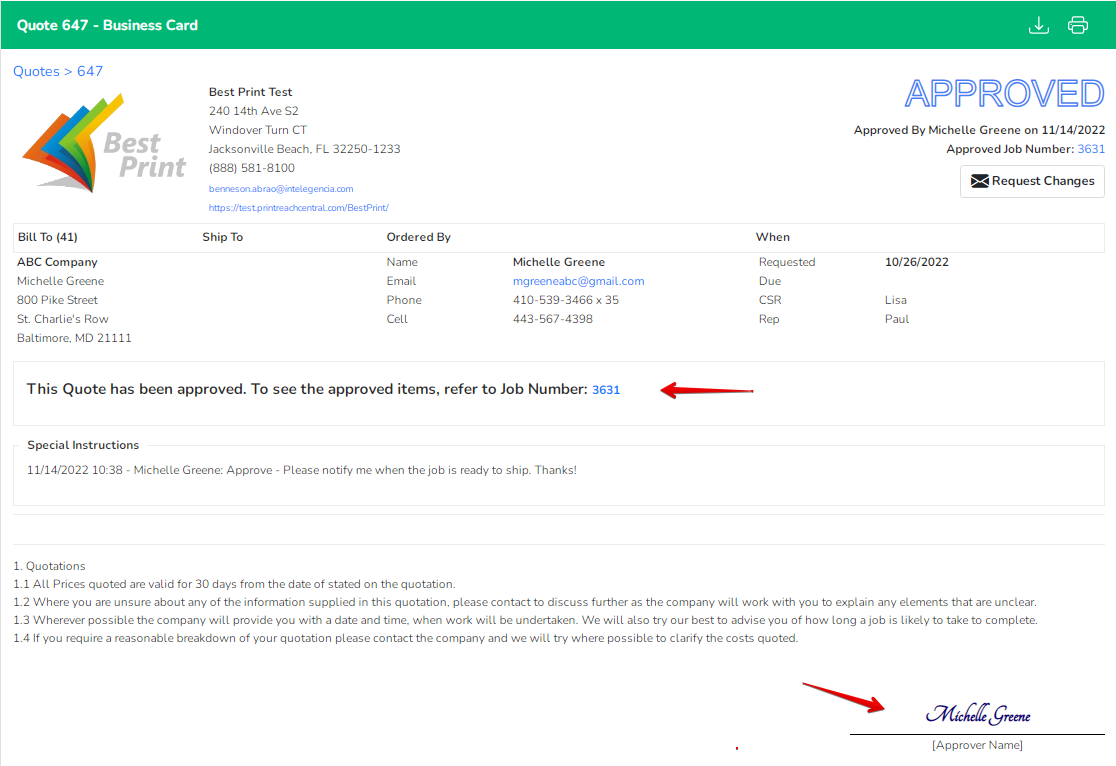1116x766 pixels.
Task: Click the Bill To (41) column header
Action: (x=48, y=237)
